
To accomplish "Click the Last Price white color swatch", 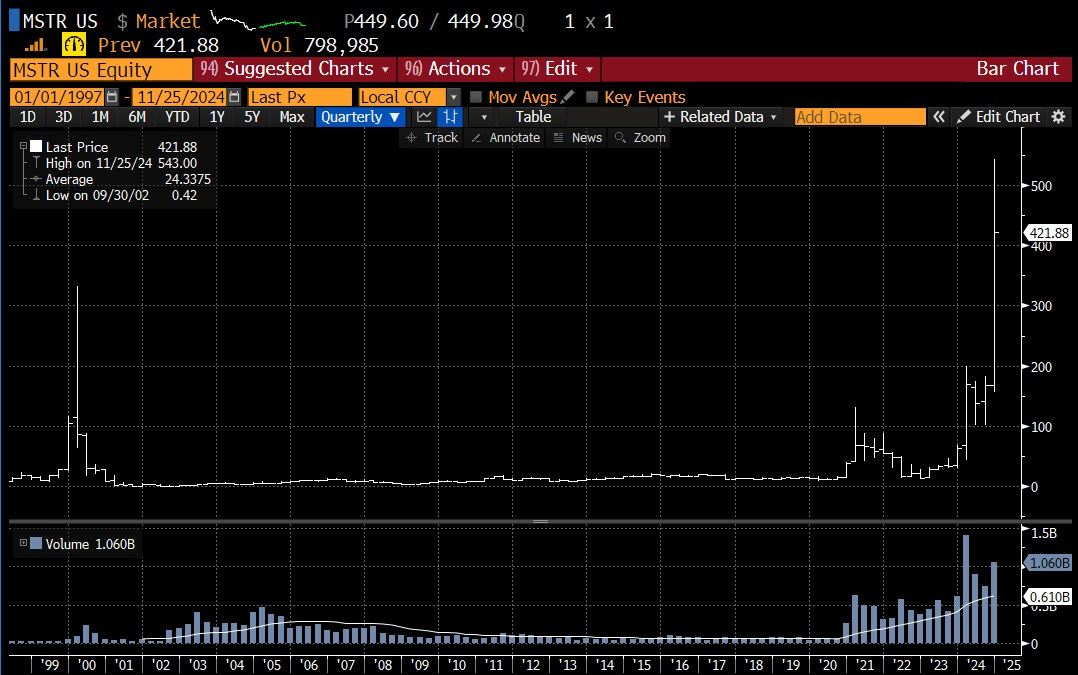I will (x=36, y=146).
